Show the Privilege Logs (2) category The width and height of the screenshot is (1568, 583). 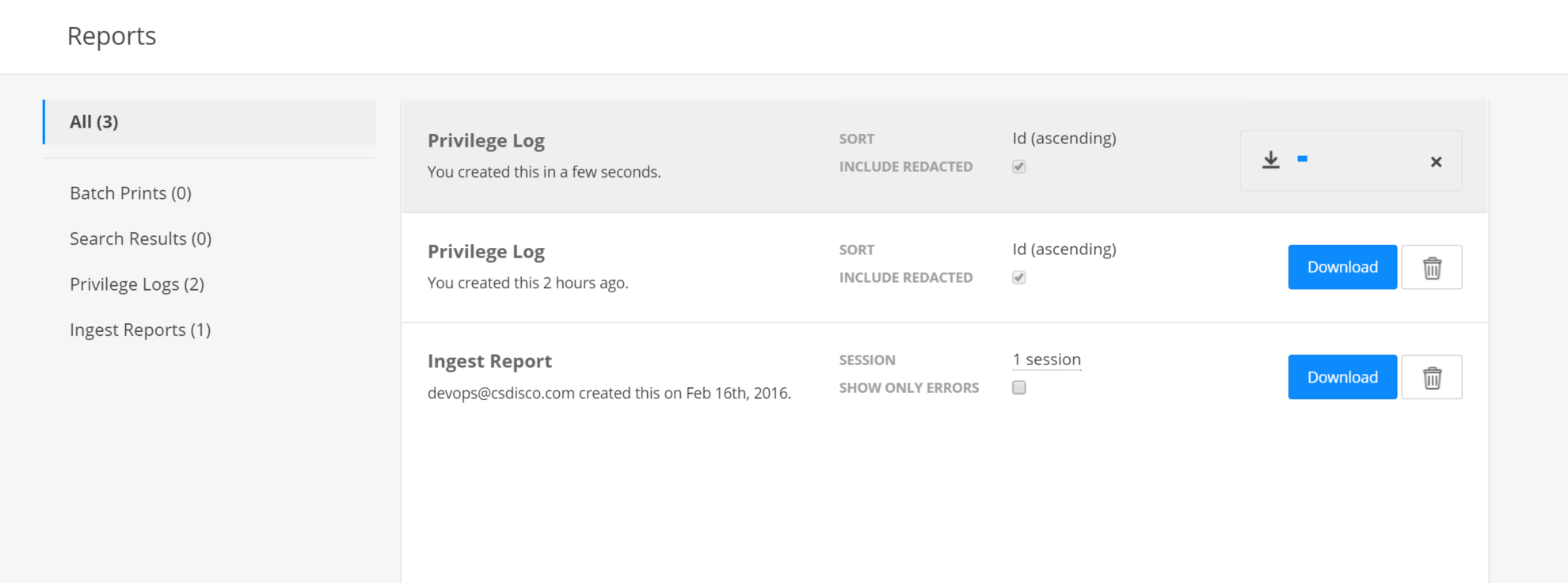point(137,284)
